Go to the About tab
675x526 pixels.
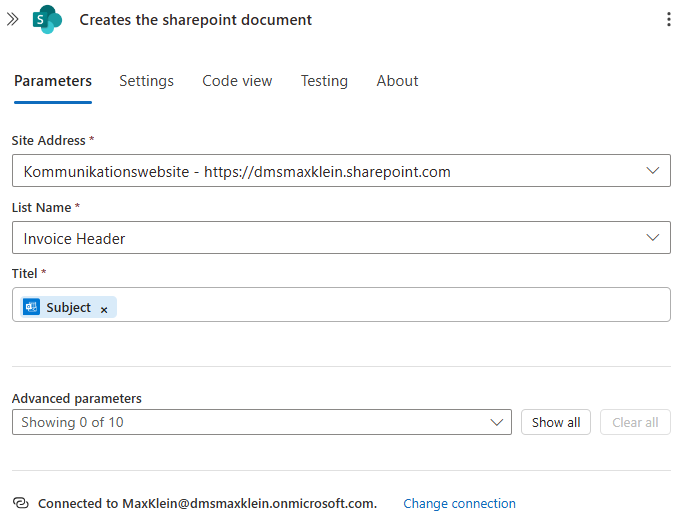tap(397, 81)
